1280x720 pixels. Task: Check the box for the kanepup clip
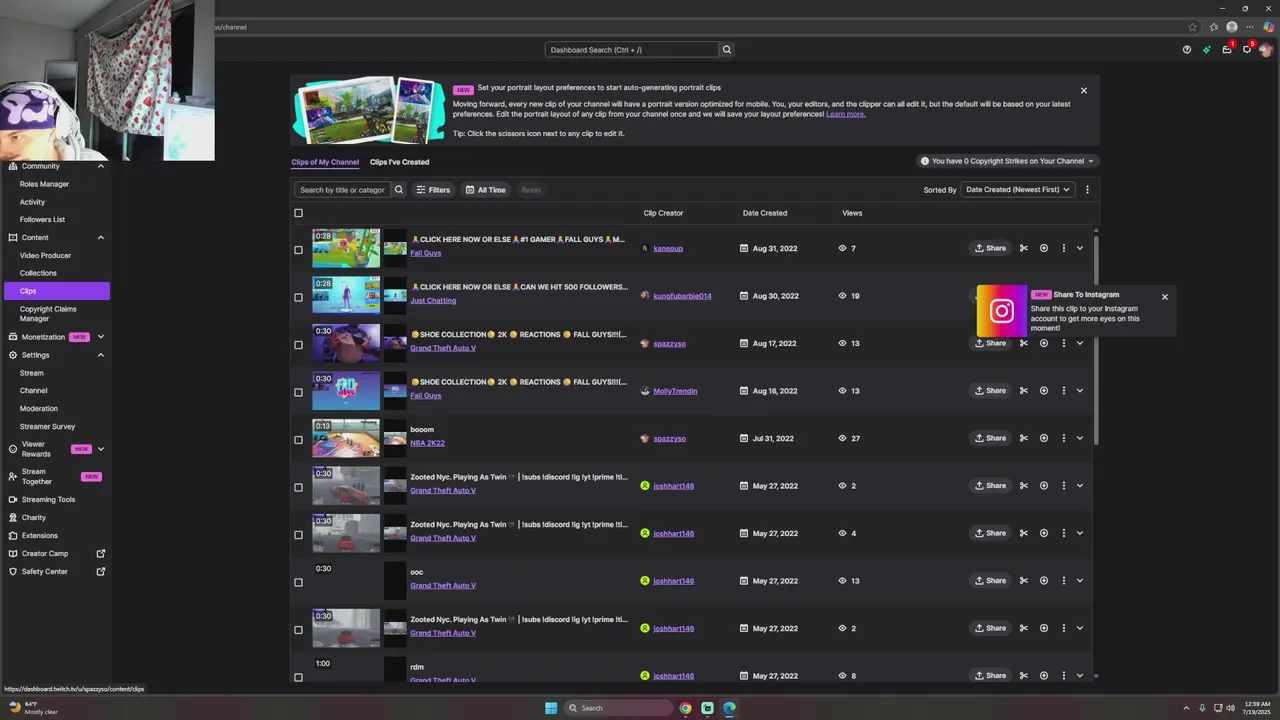point(298,250)
